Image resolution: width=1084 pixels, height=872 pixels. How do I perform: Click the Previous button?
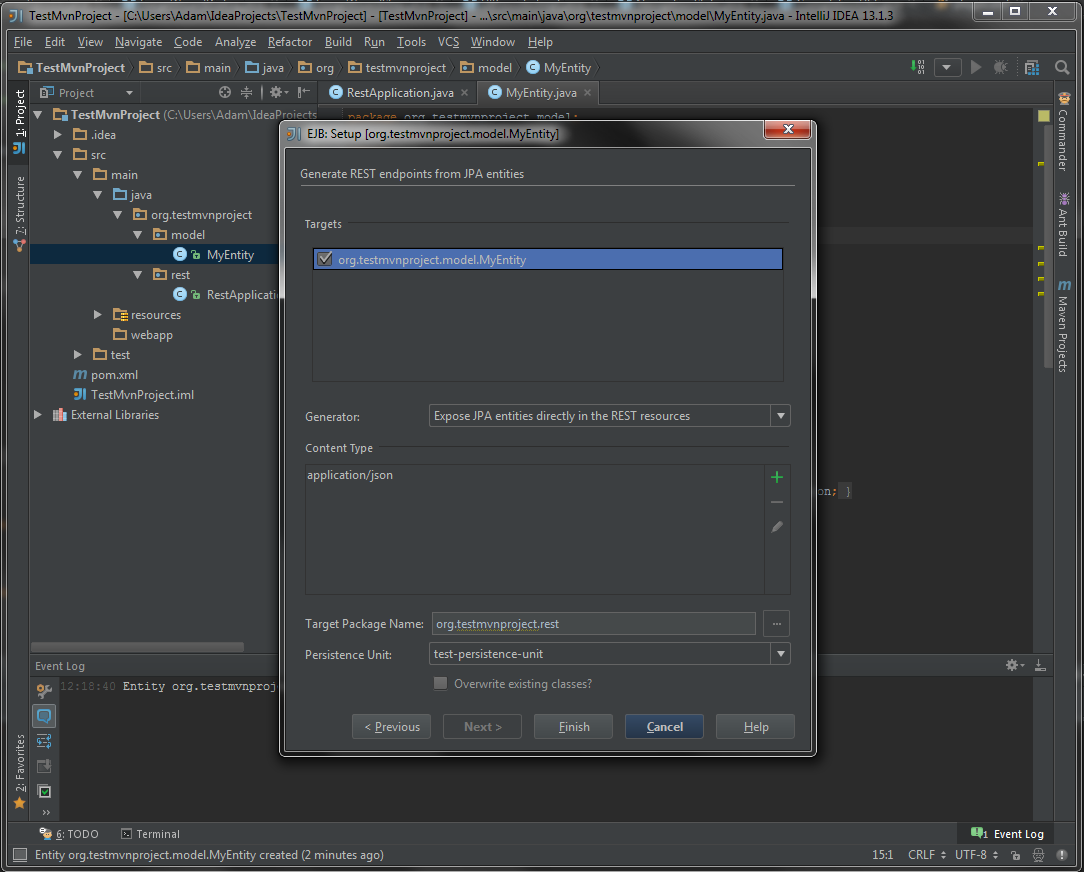[392, 727]
